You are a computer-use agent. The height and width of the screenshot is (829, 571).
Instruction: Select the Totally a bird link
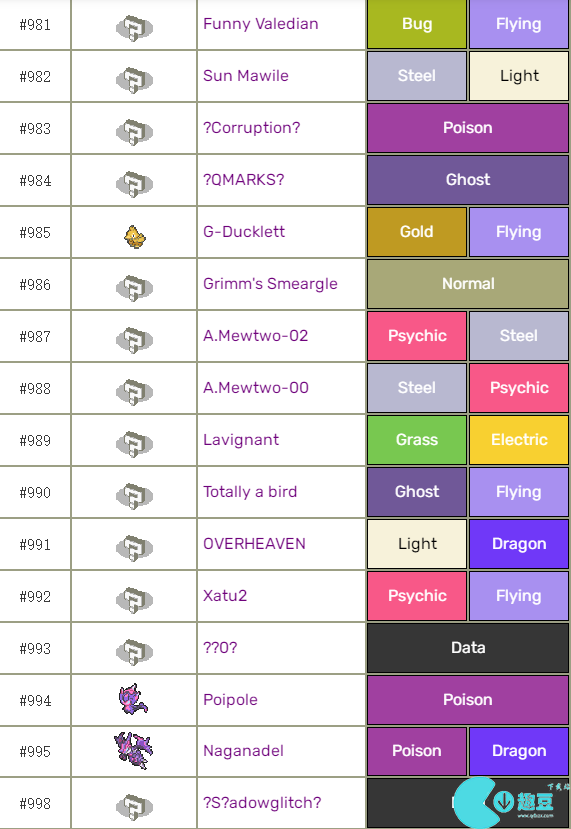click(x=250, y=492)
